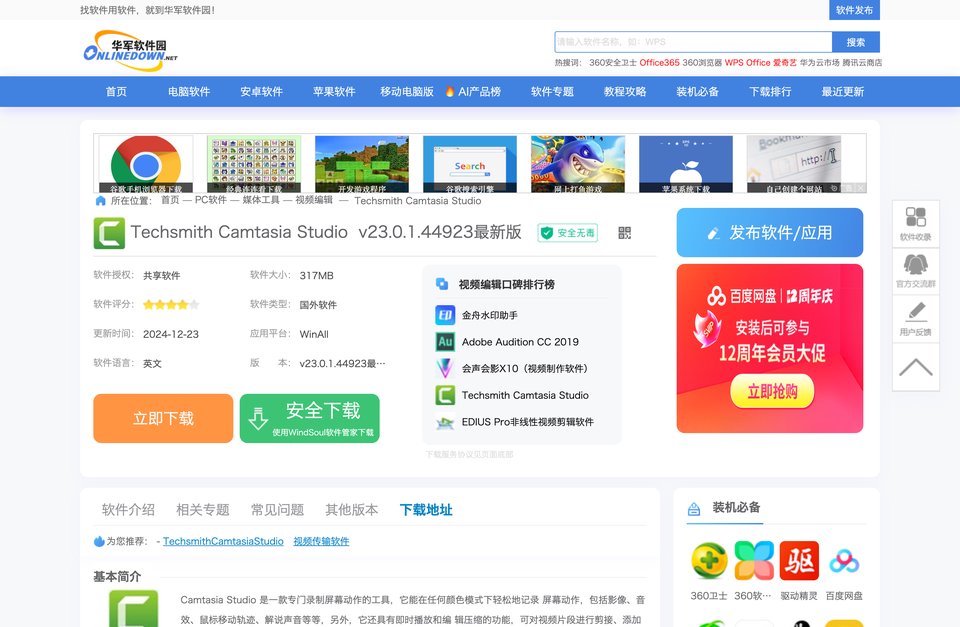
Task: Click the orange 立即下载 button
Action: pos(163,418)
